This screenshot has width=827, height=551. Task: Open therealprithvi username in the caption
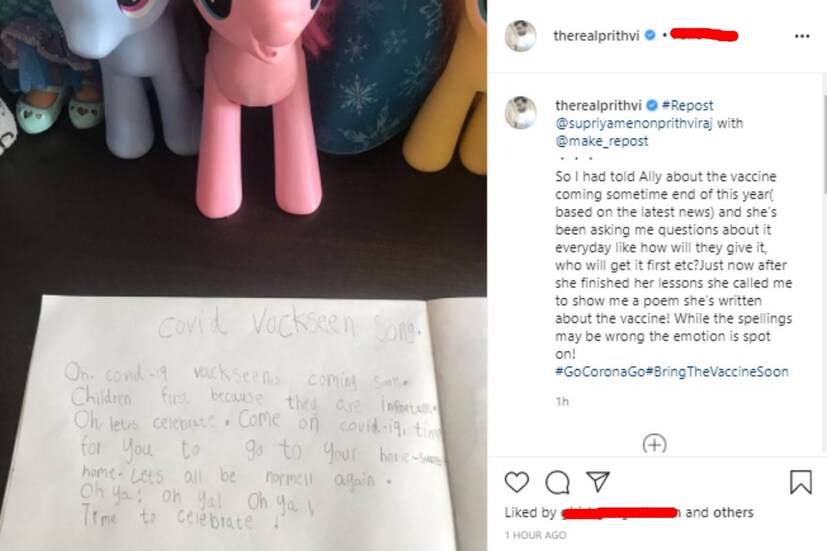point(598,105)
